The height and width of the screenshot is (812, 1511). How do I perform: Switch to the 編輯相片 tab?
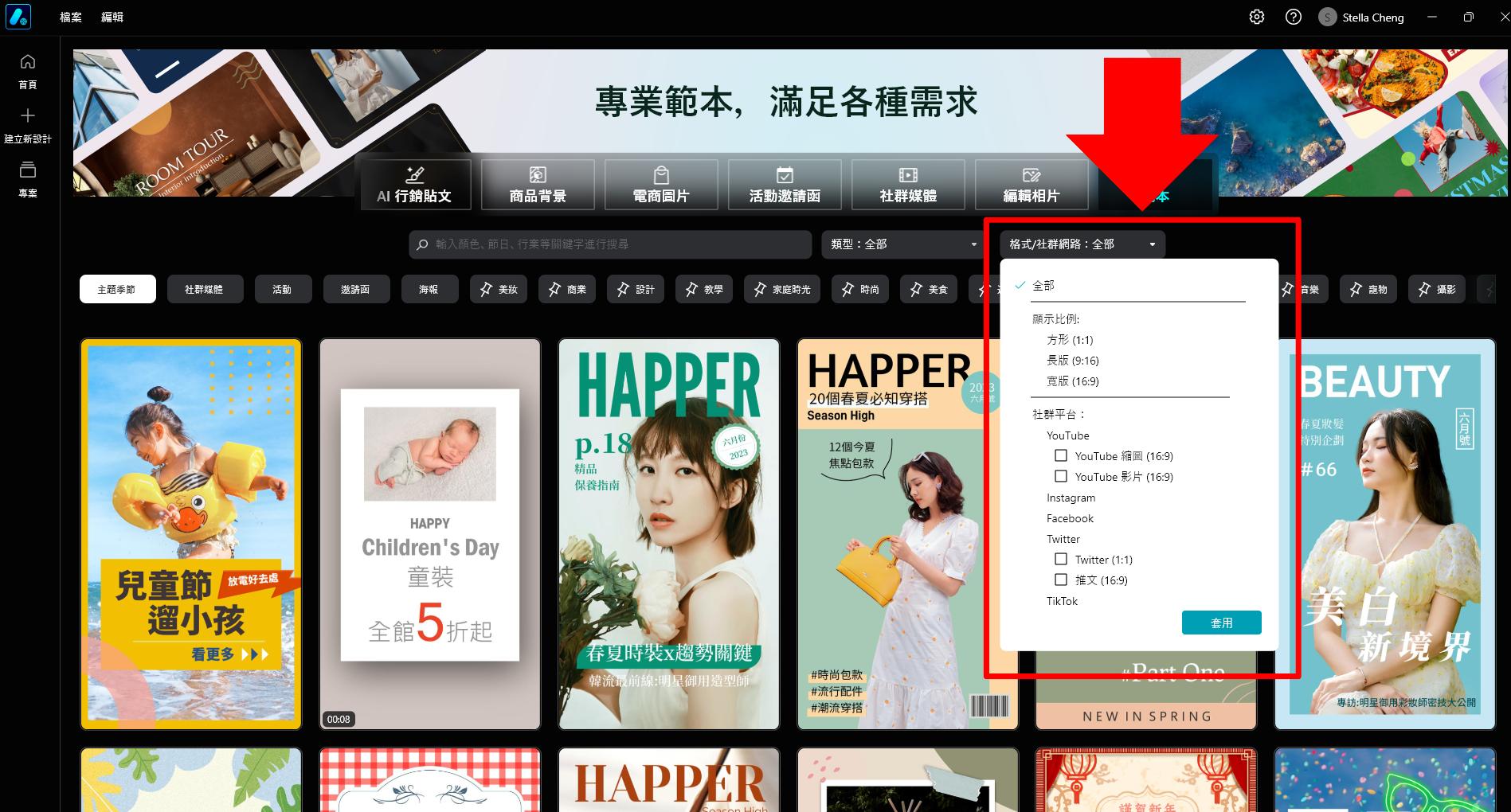click(1031, 185)
